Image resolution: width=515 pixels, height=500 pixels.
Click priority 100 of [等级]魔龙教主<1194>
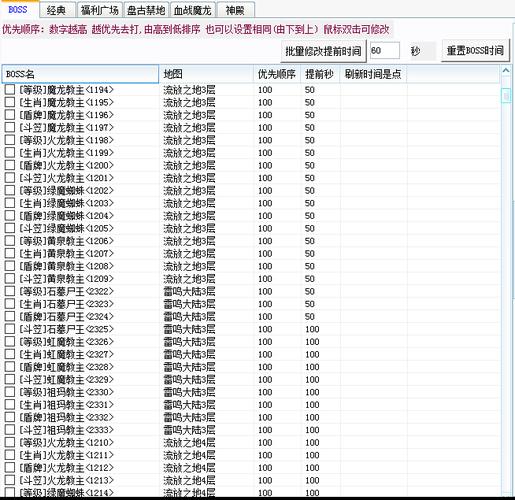[x=265, y=90]
